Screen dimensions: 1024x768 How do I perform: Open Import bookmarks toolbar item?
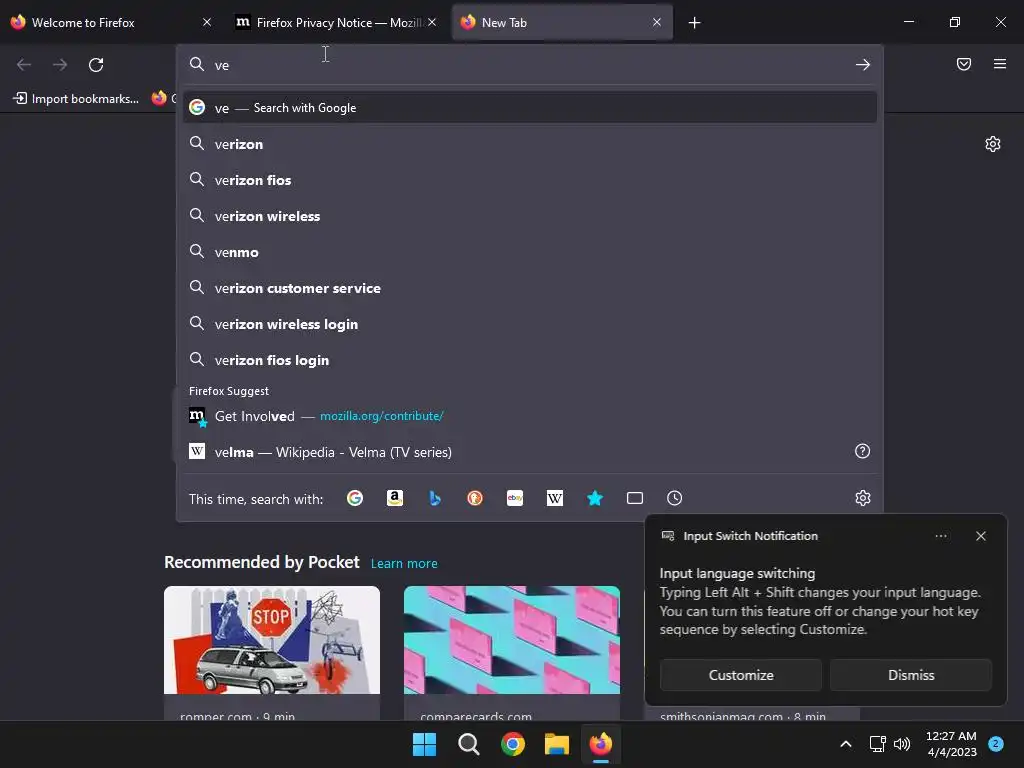pos(76,99)
